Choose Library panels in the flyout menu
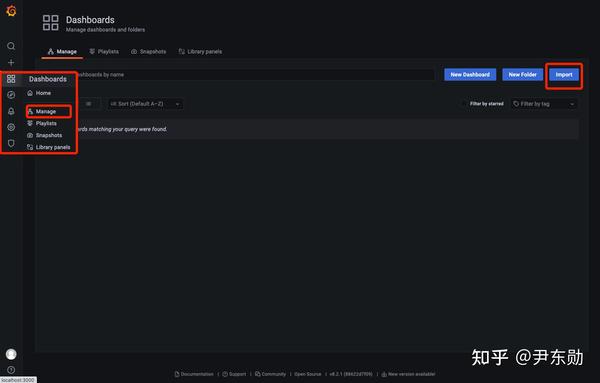Screen dimensions: 600x383 [x=49, y=147]
